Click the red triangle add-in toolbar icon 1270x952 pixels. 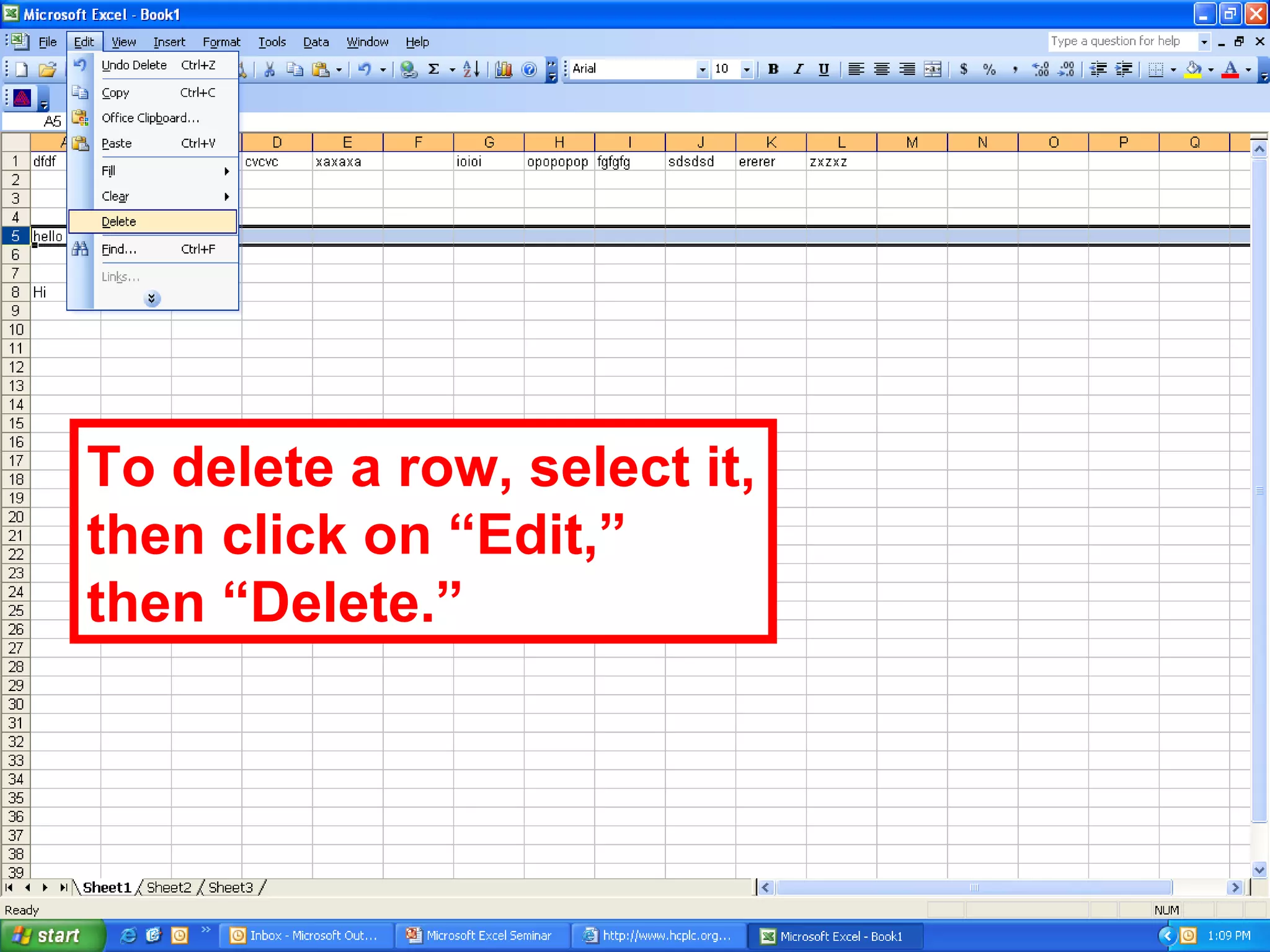click(22, 98)
